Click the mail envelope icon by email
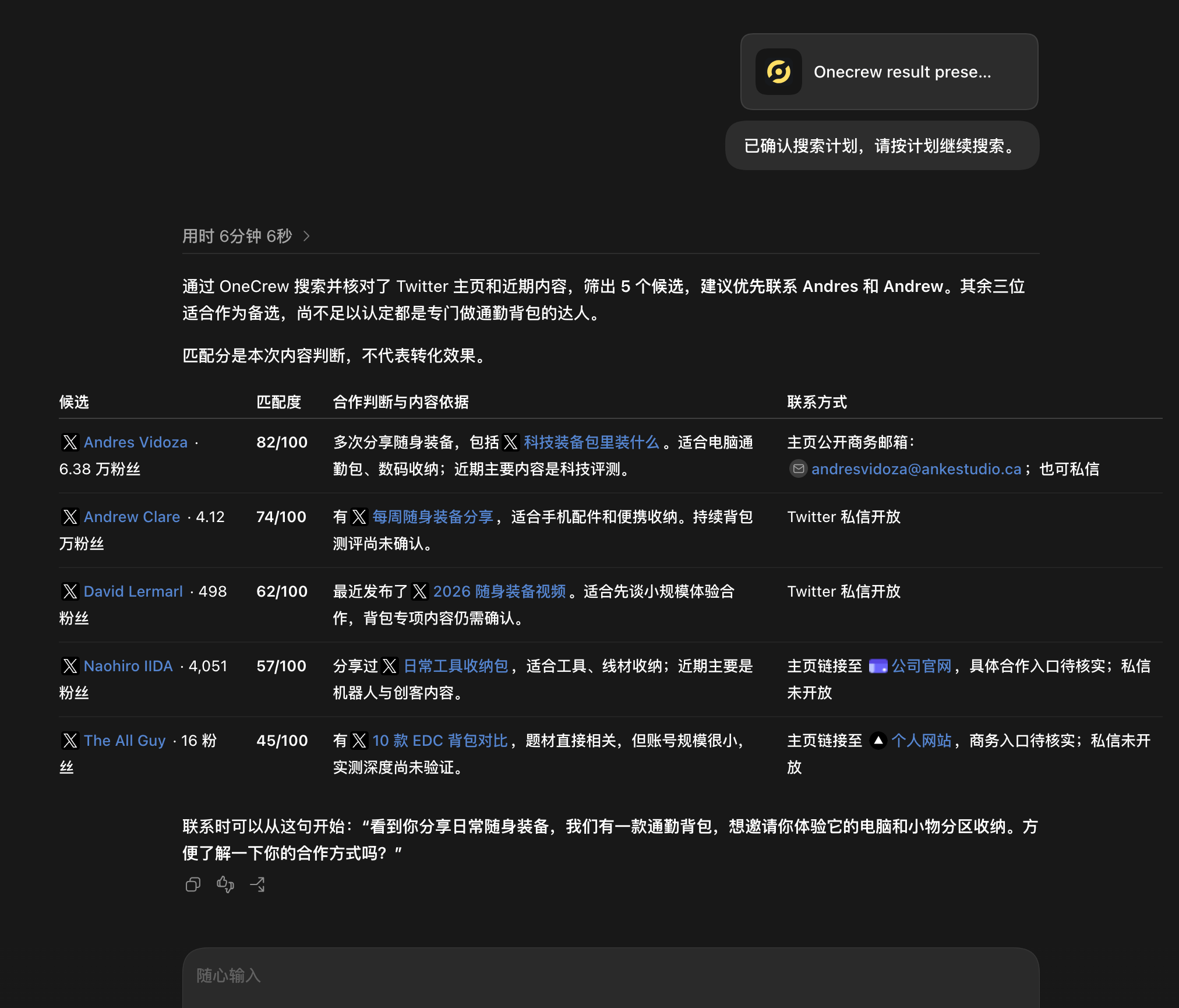Screen dimensions: 1179x1008 (798, 469)
